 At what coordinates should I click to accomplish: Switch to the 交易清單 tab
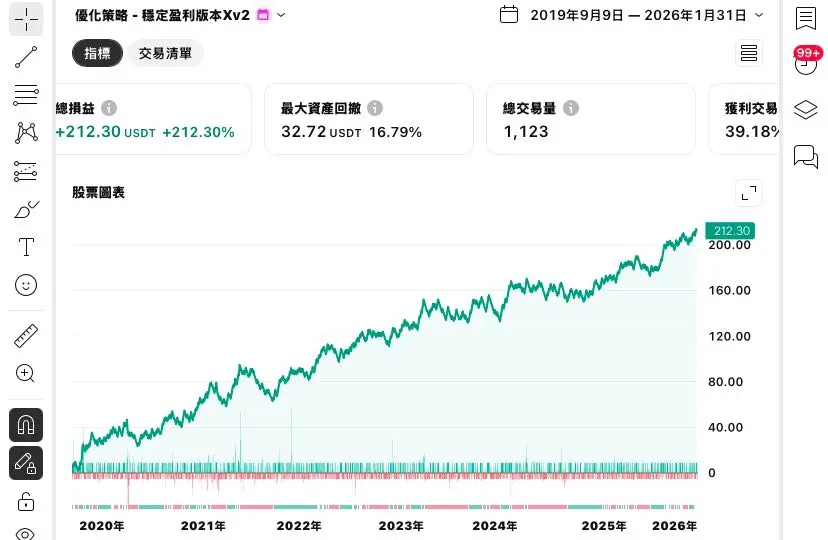click(165, 53)
